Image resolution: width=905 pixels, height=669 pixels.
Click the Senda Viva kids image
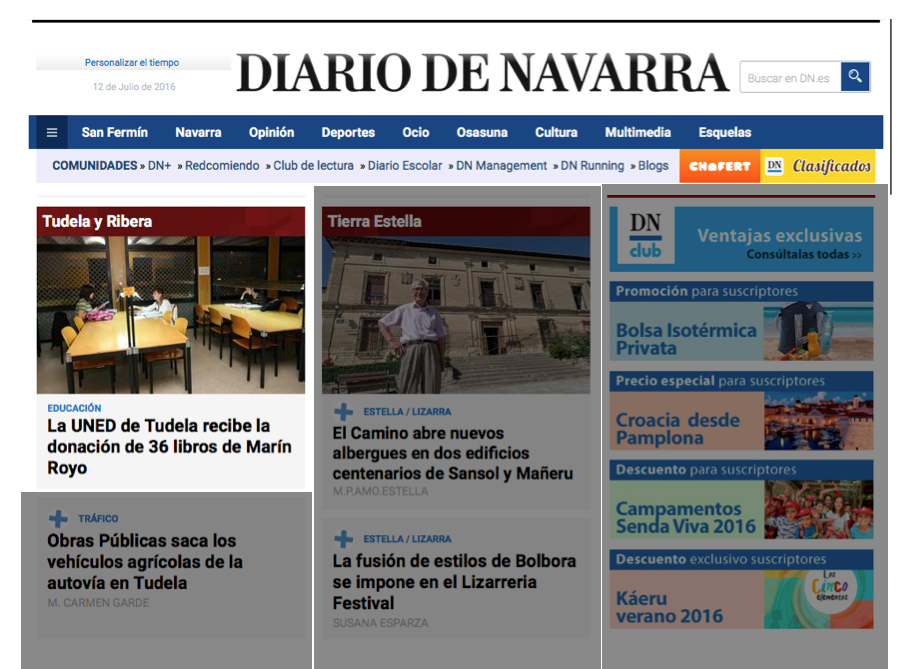818,510
